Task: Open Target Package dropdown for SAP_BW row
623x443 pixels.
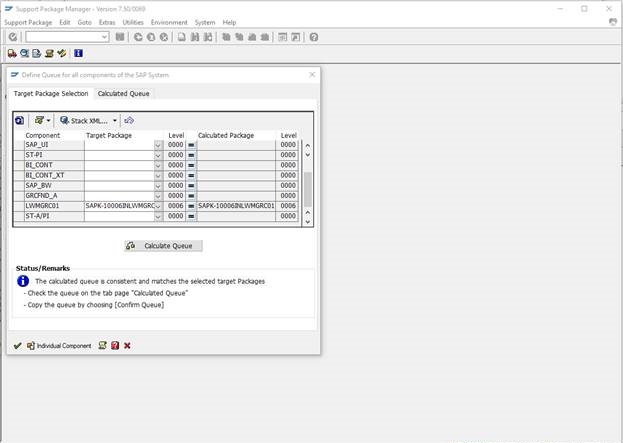Action: click(x=158, y=186)
